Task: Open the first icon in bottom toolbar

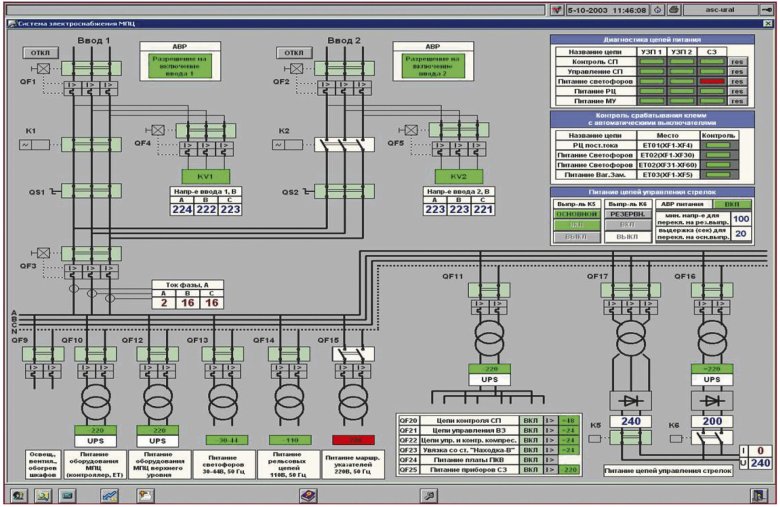Action: tap(18, 495)
